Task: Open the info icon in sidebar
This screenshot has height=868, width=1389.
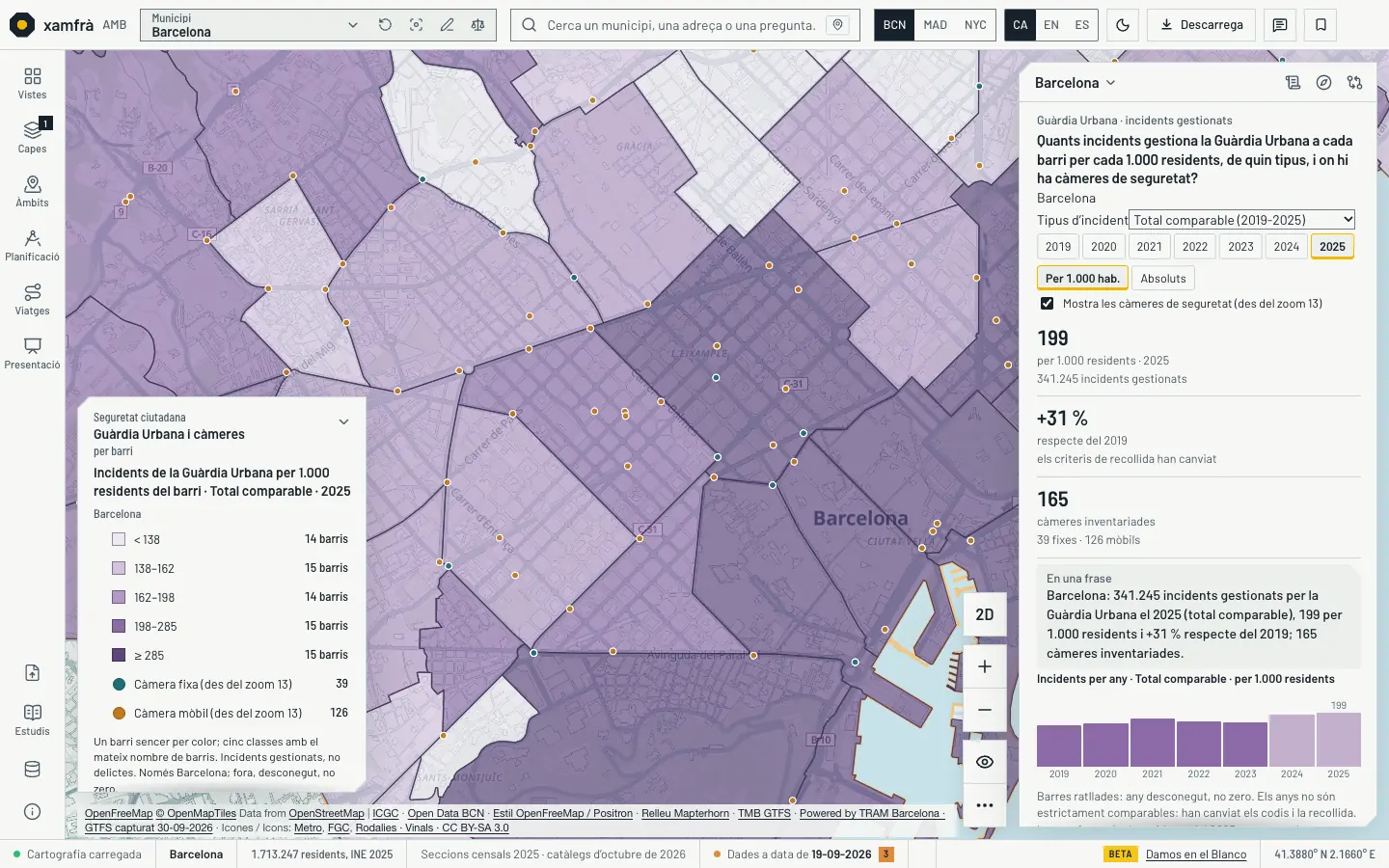Action: click(x=32, y=812)
